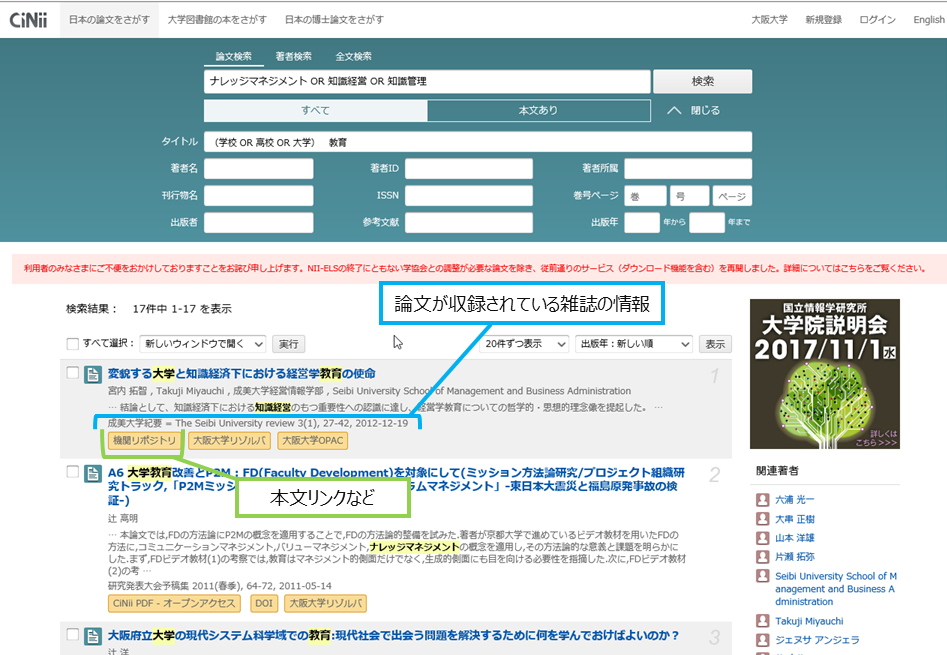Image resolution: width=947 pixels, height=655 pixels.
Task: Open 大阪大学 link in header
Action: point(769,20)
